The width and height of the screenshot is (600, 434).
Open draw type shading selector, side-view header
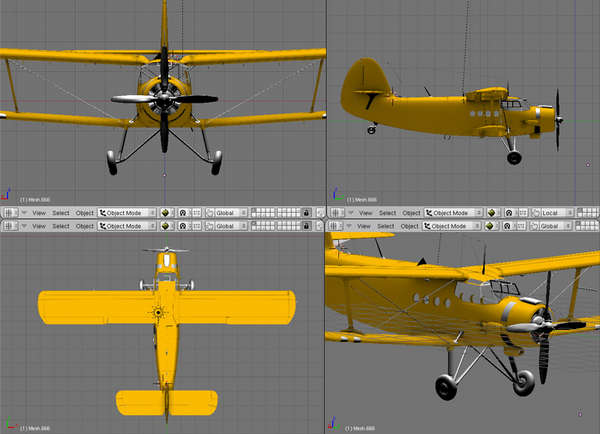coord(494,213)
